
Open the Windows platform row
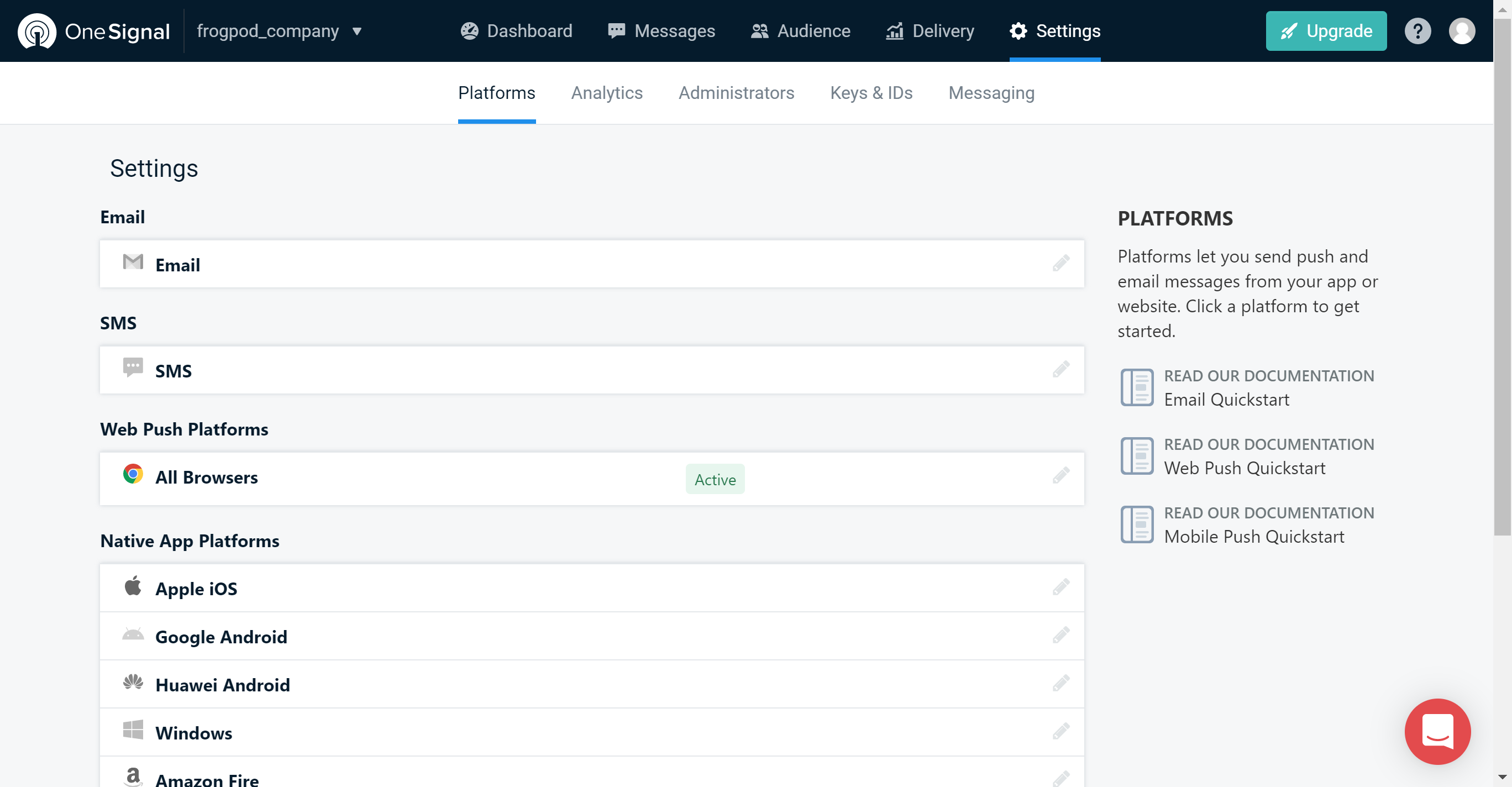[x=592, y=732]
